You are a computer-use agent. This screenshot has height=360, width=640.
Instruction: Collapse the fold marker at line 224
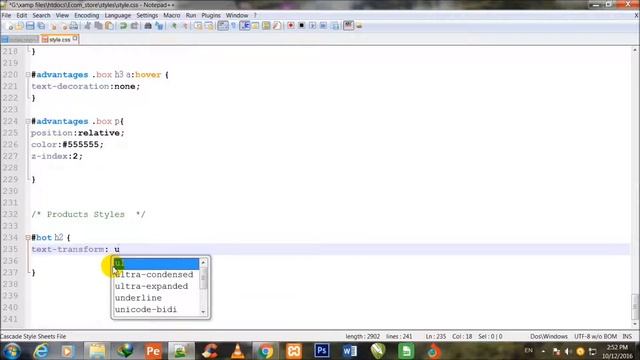tap(28, 121)
